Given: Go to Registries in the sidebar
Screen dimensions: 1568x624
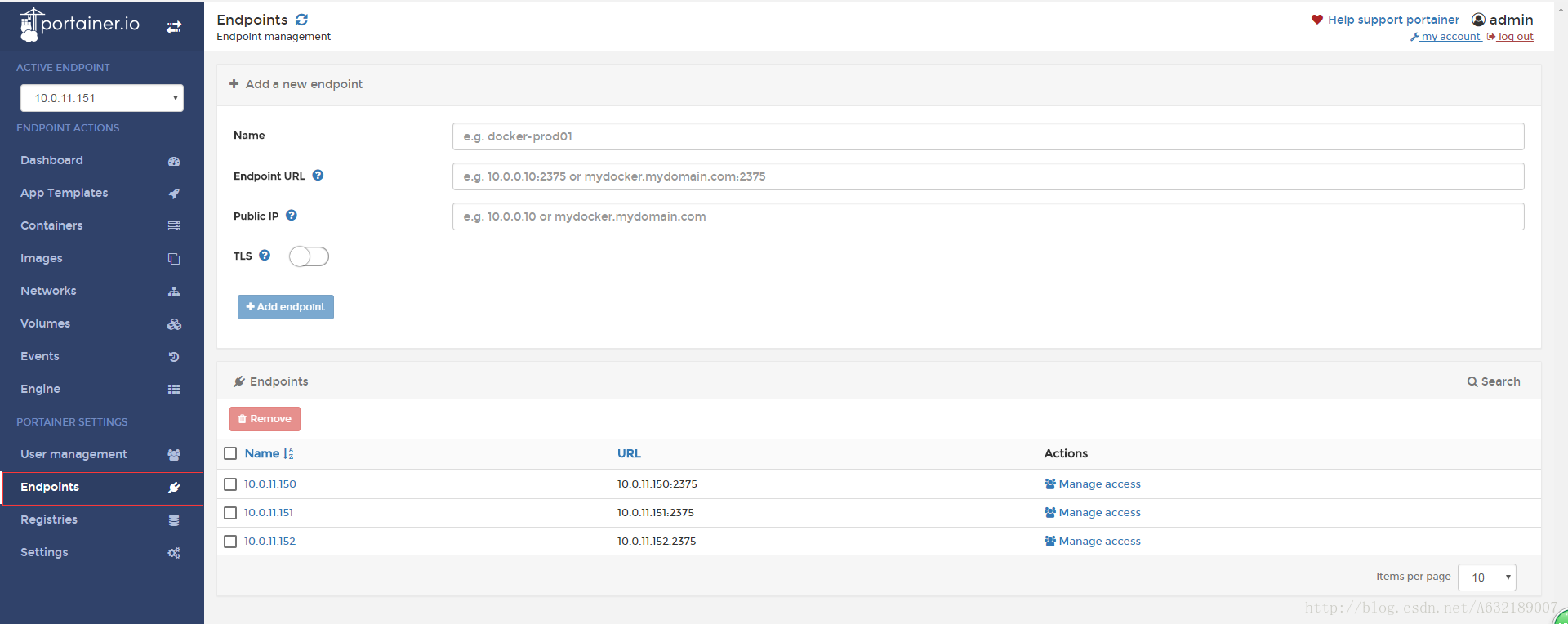Looking at the screenshot, I should [x=49, y=519].
